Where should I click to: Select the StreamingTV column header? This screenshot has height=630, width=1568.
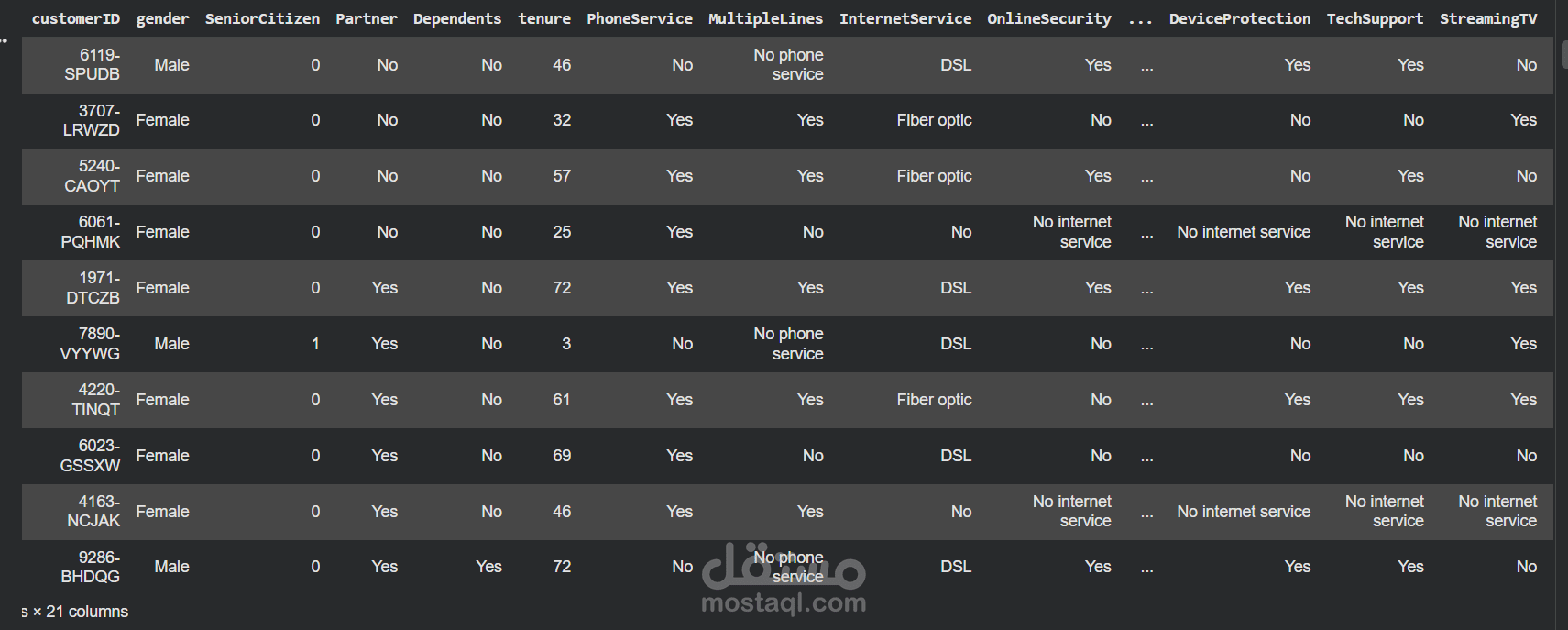coord(1488,18)
